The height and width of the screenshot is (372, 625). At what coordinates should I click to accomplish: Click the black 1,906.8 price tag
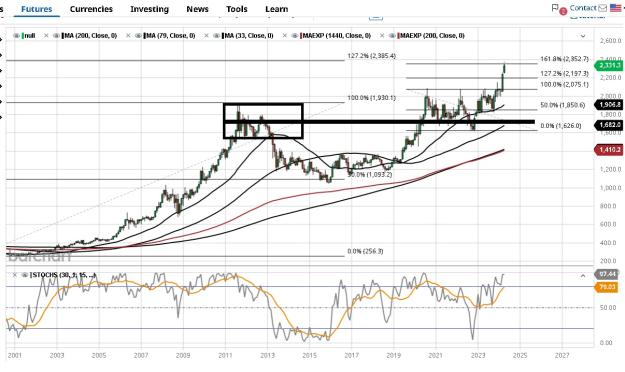pos(609,105)
